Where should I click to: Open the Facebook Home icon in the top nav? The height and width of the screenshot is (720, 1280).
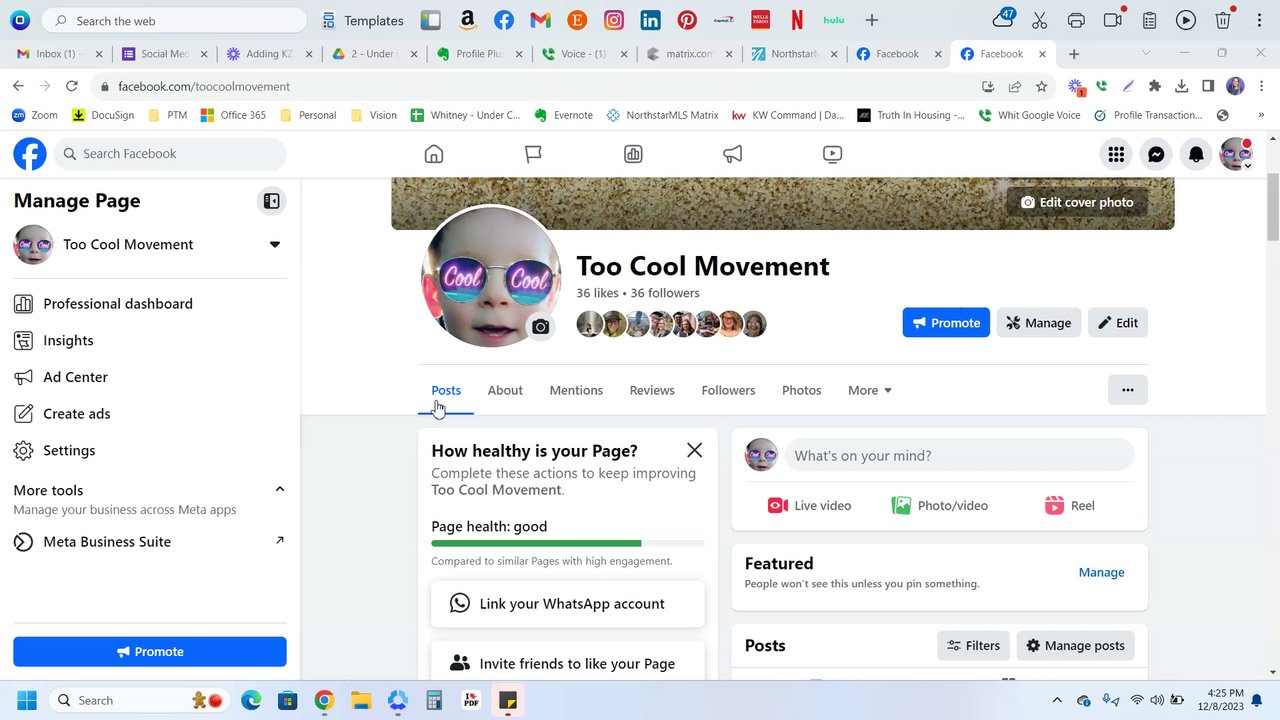433,154
